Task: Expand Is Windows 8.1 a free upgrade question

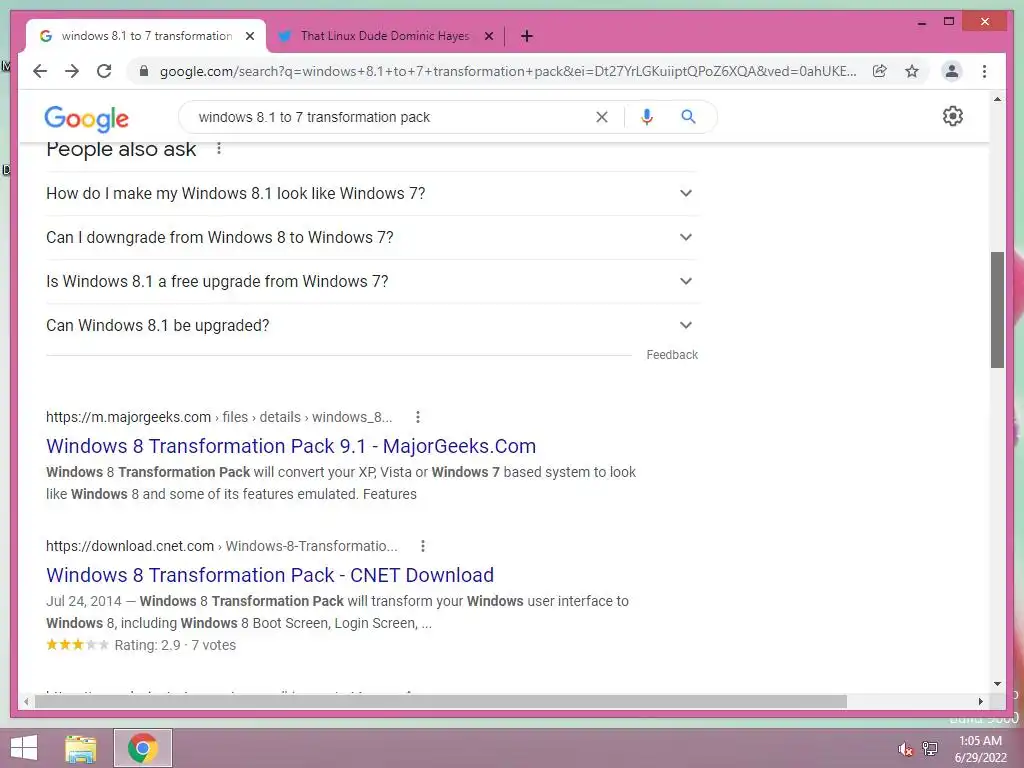Action: pyautogui.click(x=372, y=281)
